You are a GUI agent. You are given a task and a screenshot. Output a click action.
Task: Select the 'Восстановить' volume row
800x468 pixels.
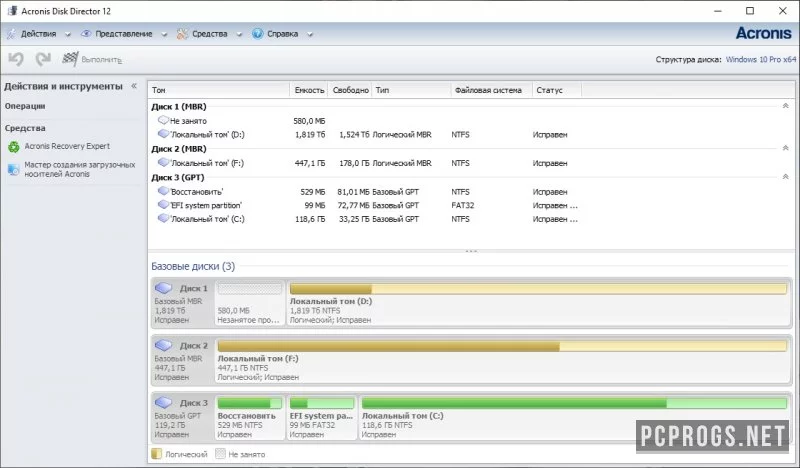point(471,191)
